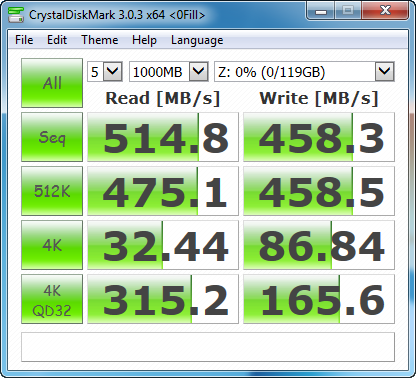This screenshot has height=378, width=416.
Task: Start the 512K random test
Action: click(52, 191)
